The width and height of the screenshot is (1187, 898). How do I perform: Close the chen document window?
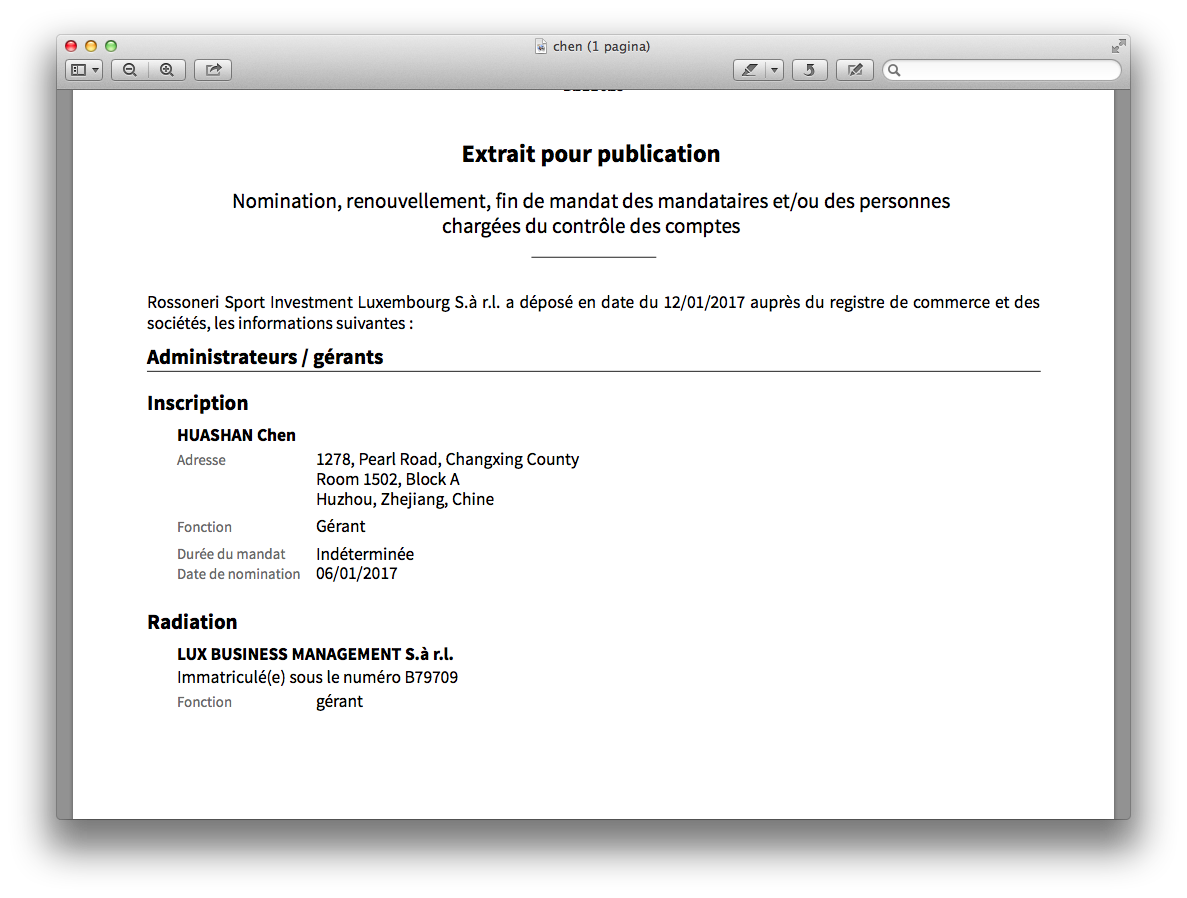pos(71,46)
